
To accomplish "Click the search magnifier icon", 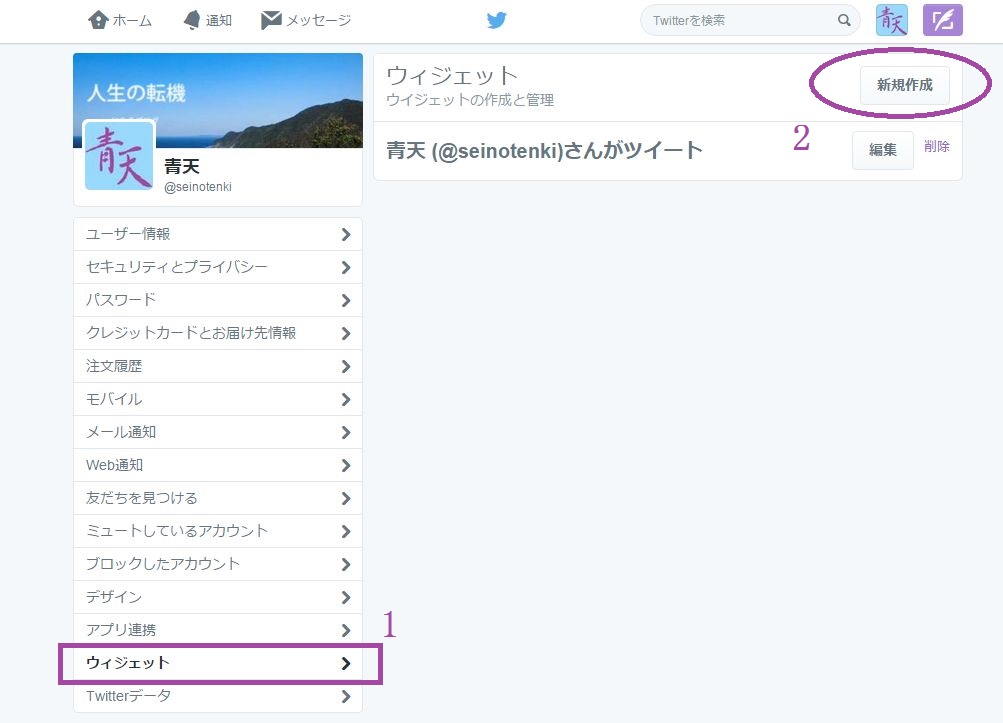I will click(x=844, y=20).
